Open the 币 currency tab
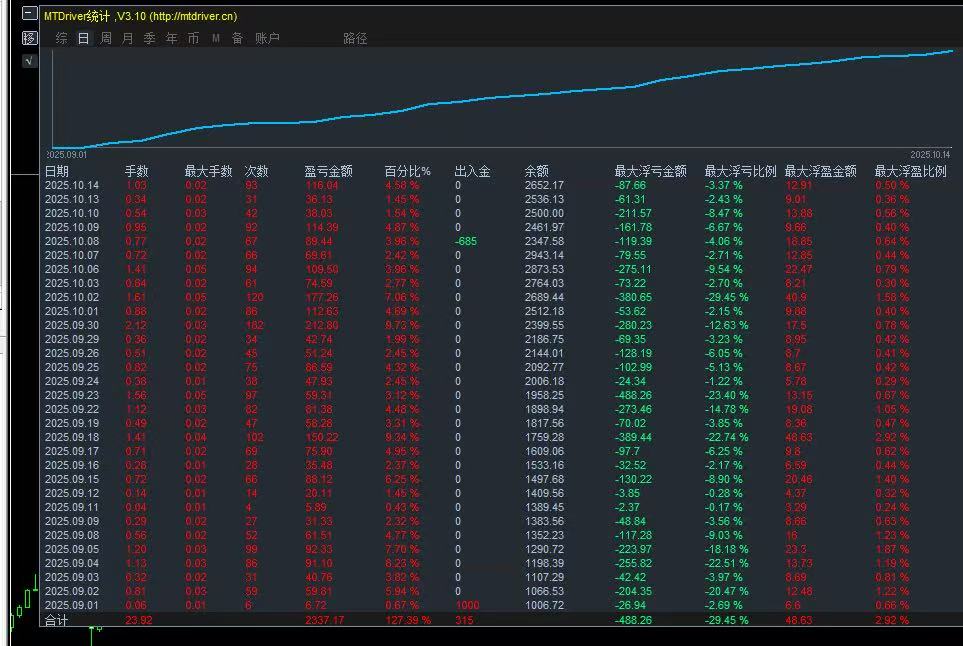Screen dimensions: 963x646 [193, 38]
